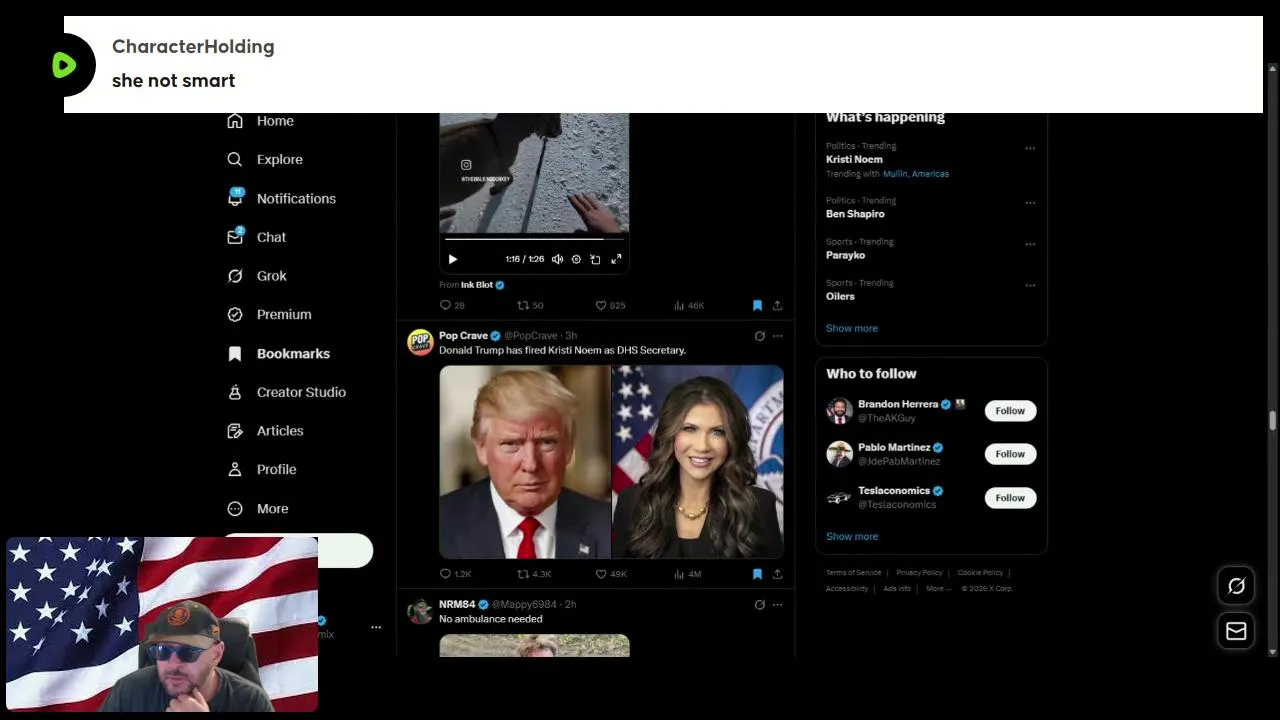Open options for Oilers trend
Screen dimensions: 1280x720
tap(1030, 285)
